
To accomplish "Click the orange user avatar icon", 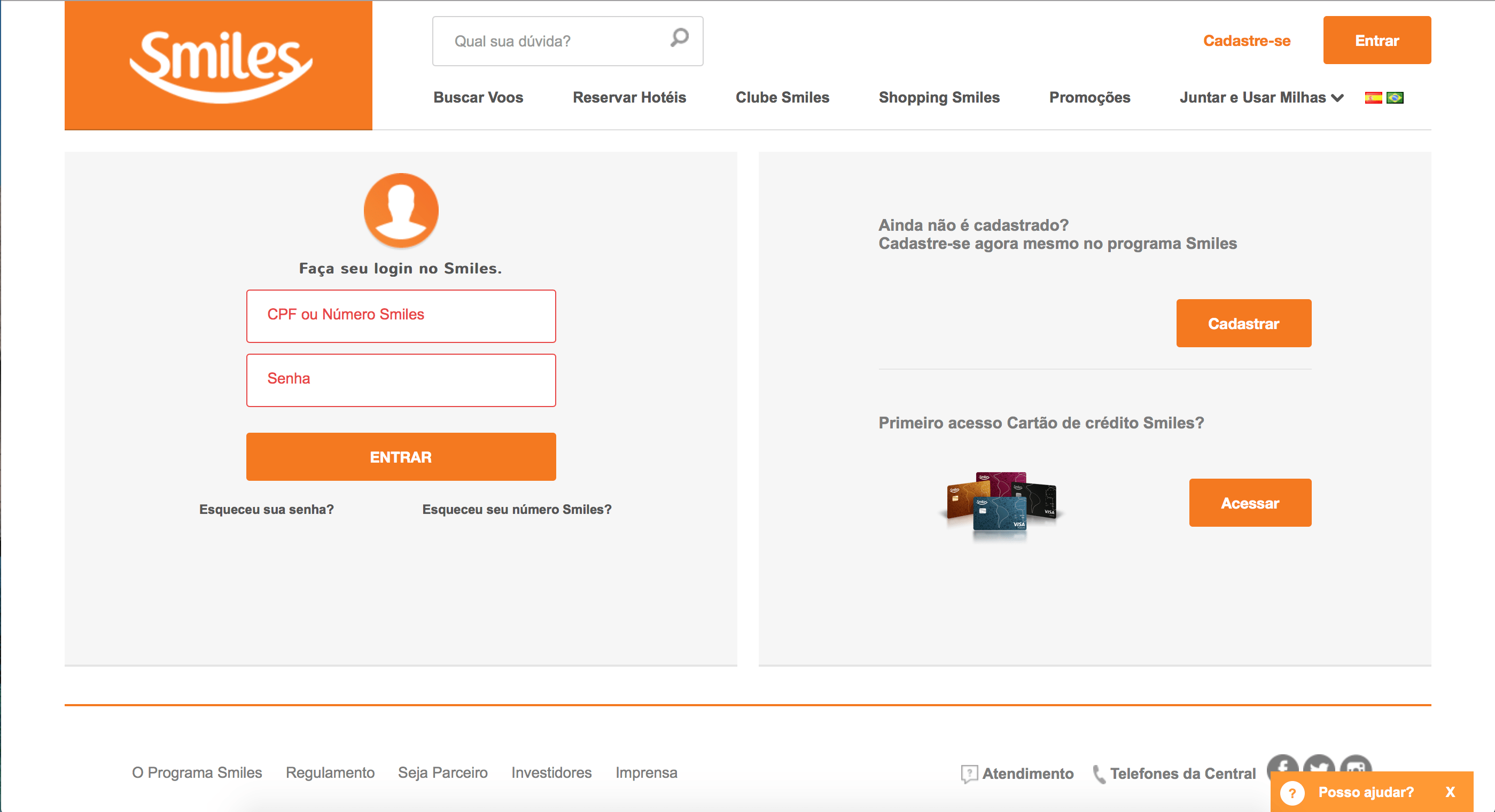I will pyautogui.click(x=401, y=210).
